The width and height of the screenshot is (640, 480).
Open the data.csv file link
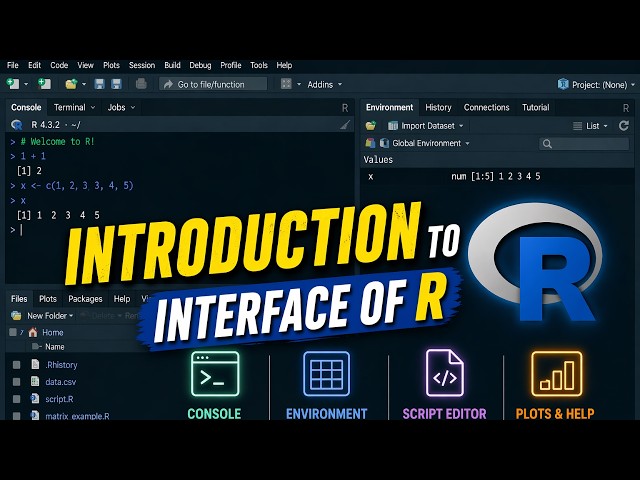(60, 382)
